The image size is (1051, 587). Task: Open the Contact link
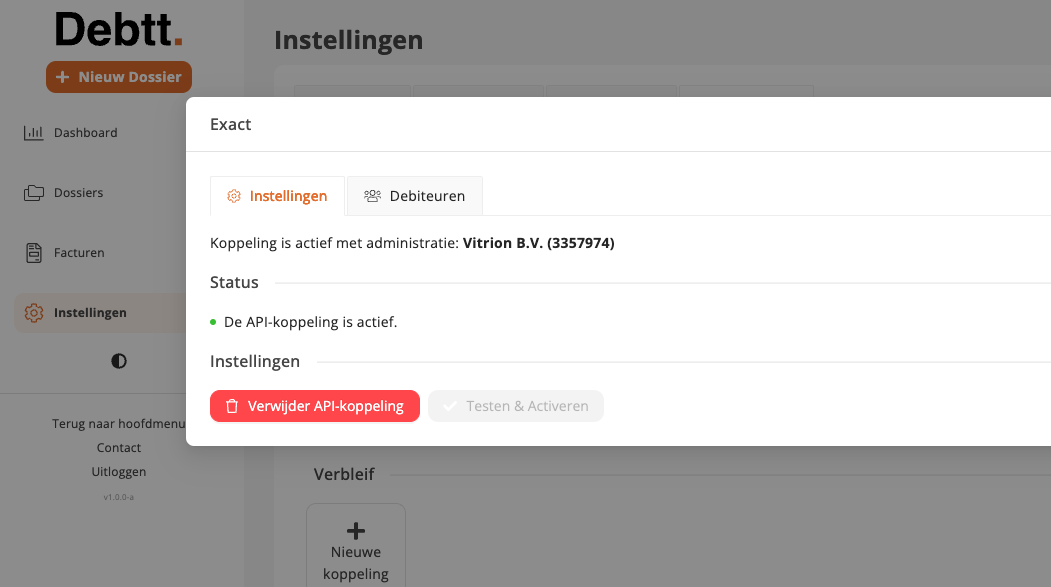pyautogui.click(x=119, y=448)
